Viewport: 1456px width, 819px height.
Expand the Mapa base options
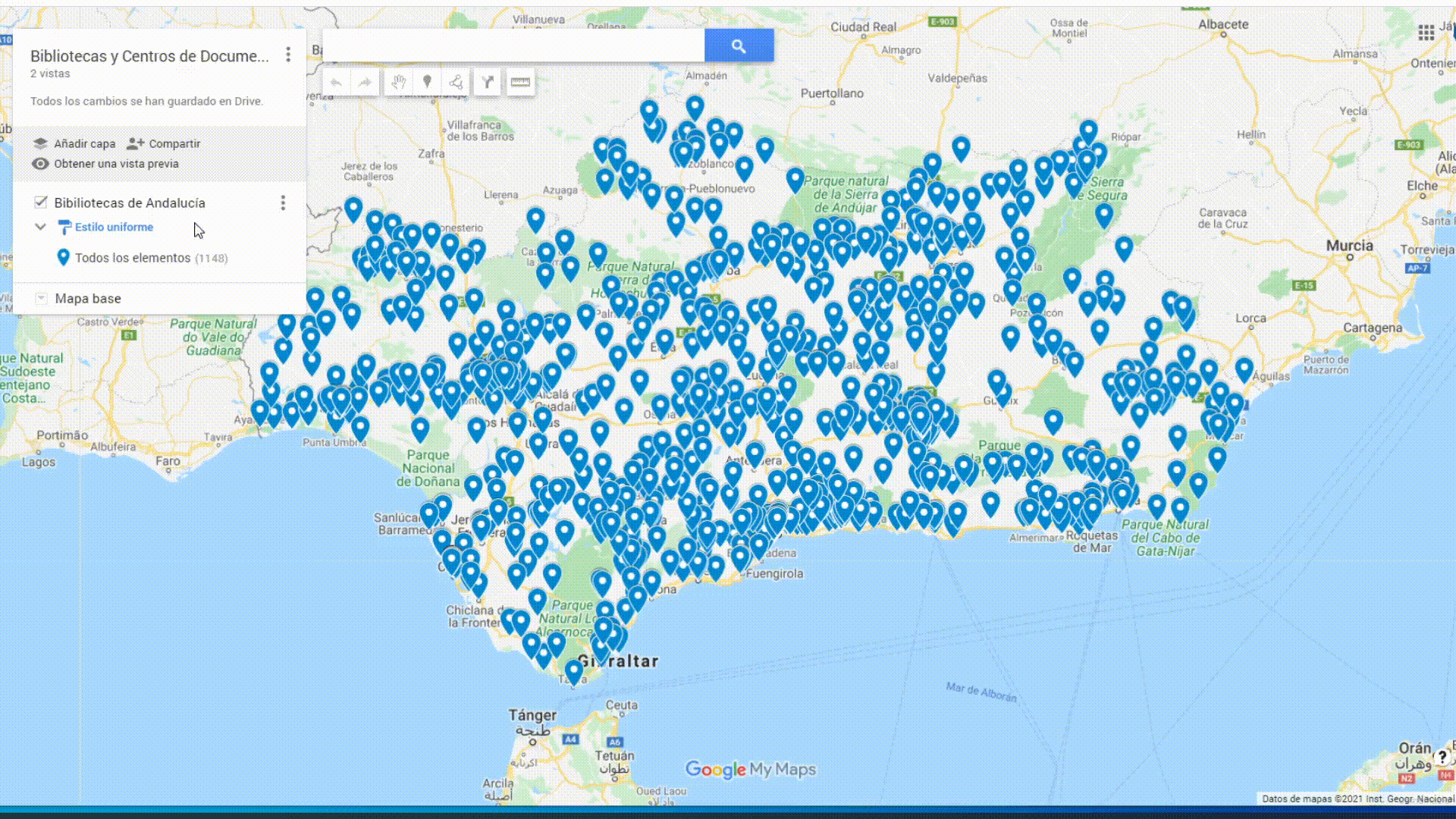[40, 298]
